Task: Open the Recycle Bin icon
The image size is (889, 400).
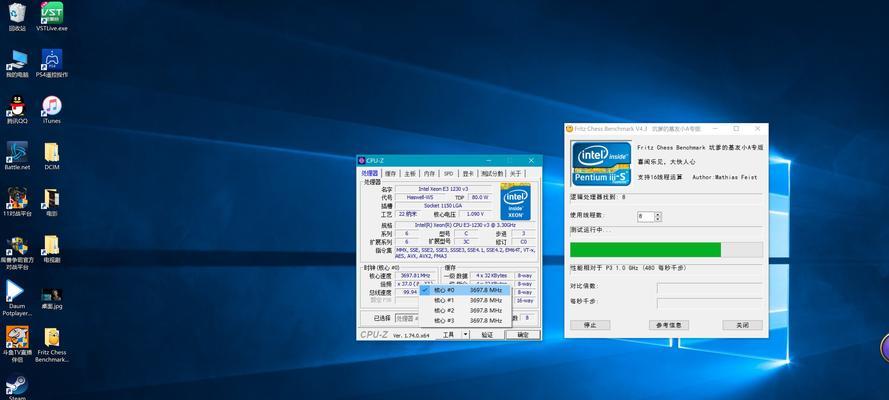Action: pos(17,16)
